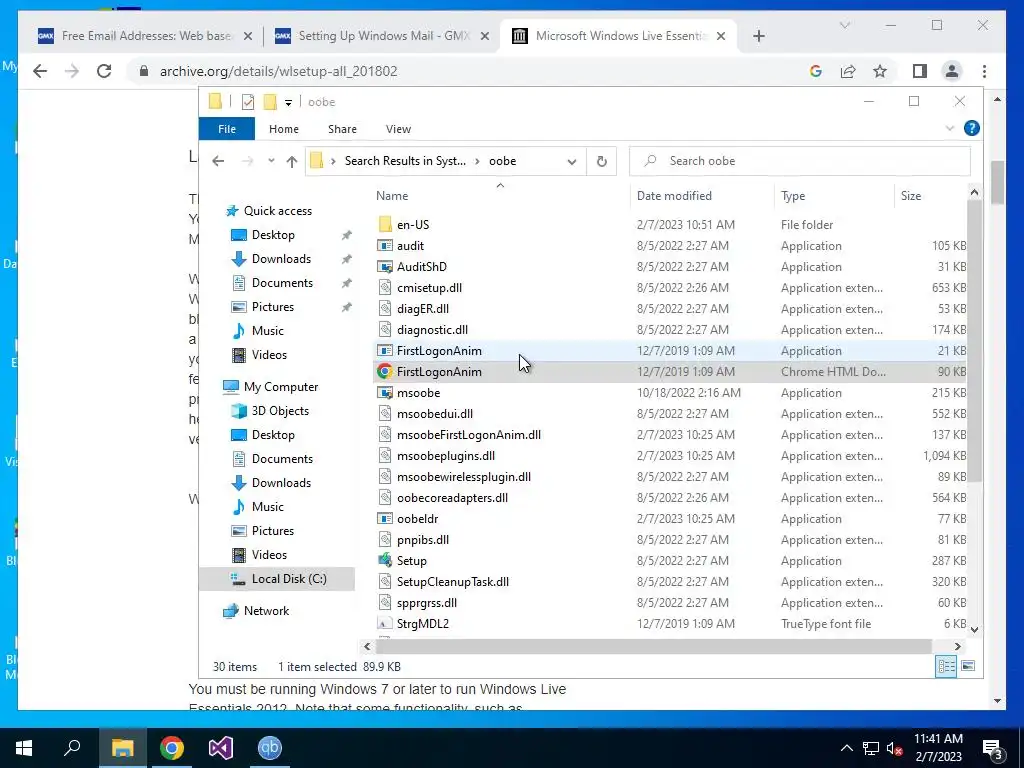This screenshot has width=1024, height=768.
Task: Reload the Chrome page
Action: [x=104, y=71]
